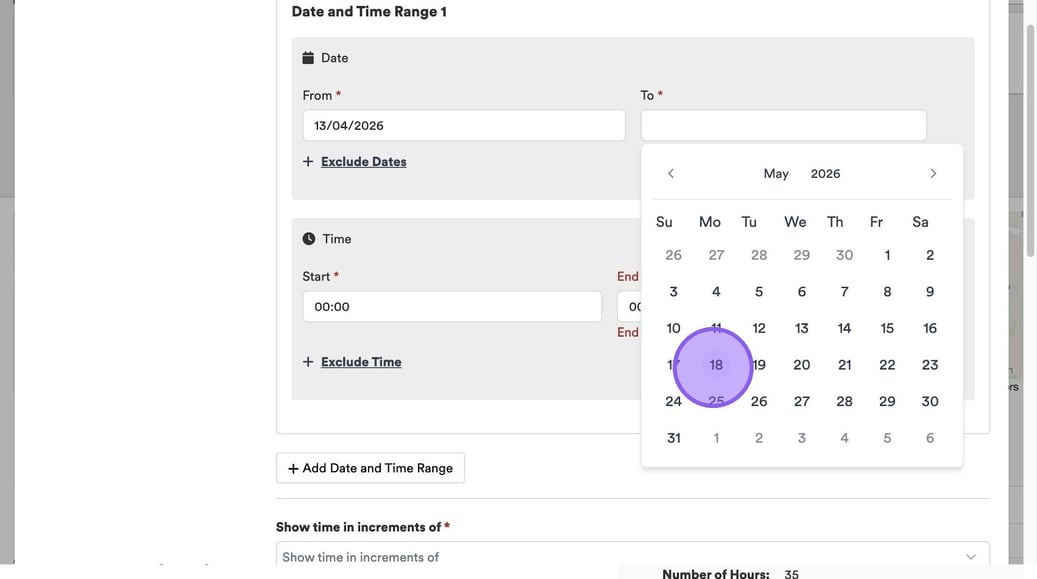Click the To date input field
This screenshot has width=1037, height=579.
(x=783, y=126)
